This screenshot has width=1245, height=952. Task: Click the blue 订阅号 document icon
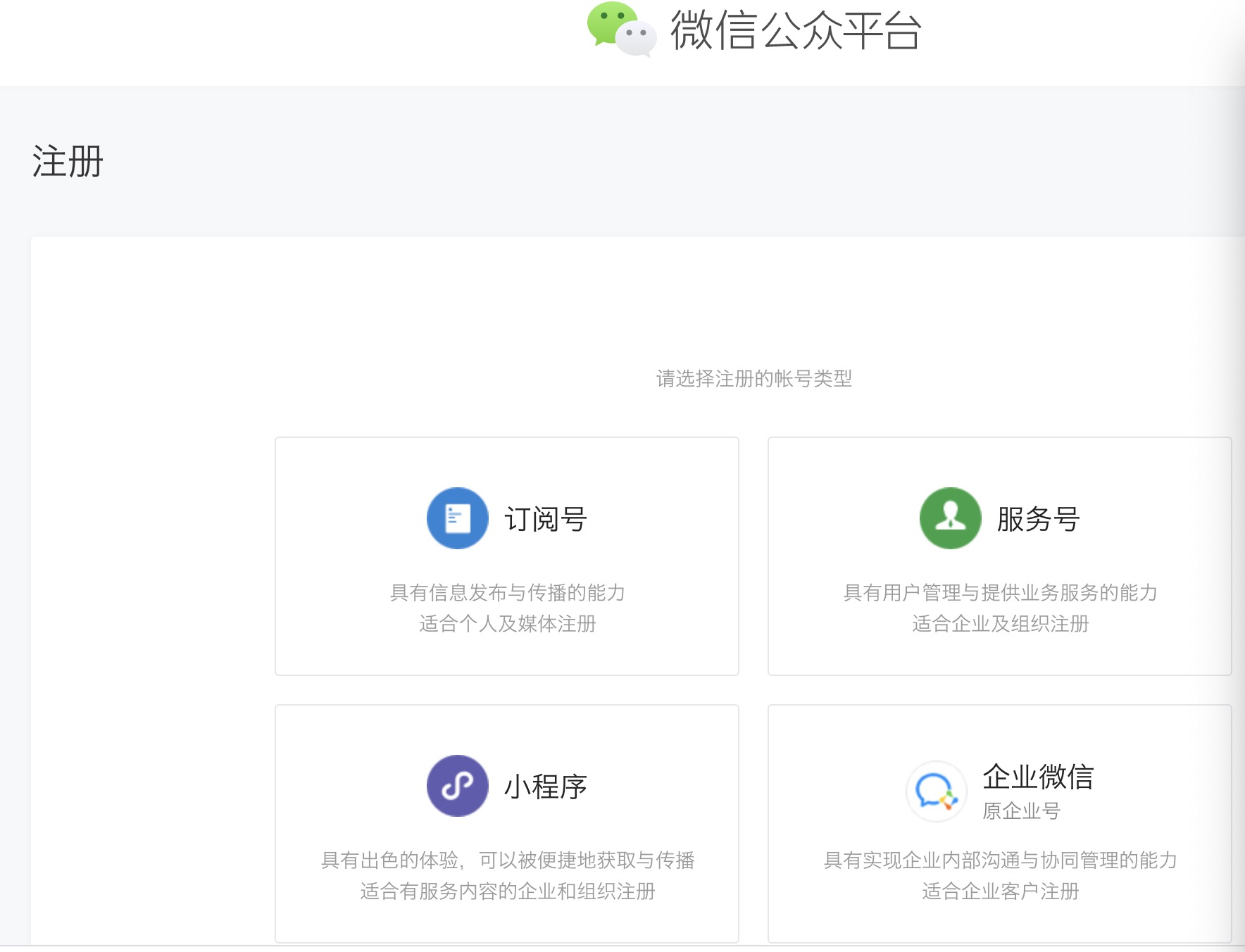click(x=458, y=518)
